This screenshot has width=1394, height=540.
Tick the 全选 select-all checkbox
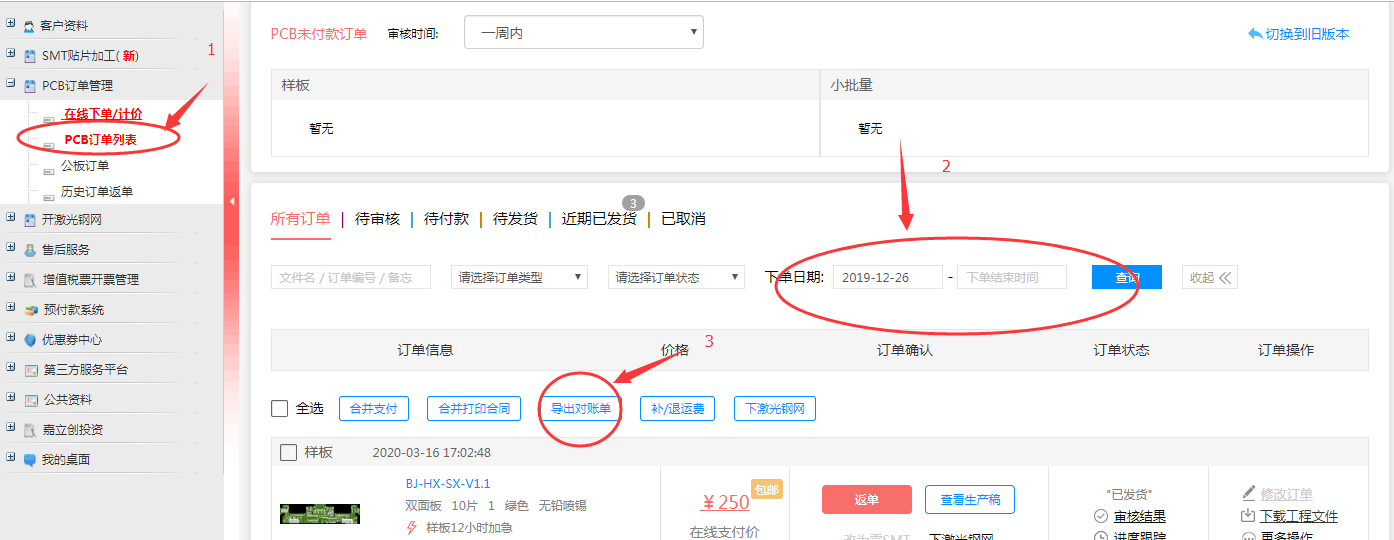tap(280, 408)
